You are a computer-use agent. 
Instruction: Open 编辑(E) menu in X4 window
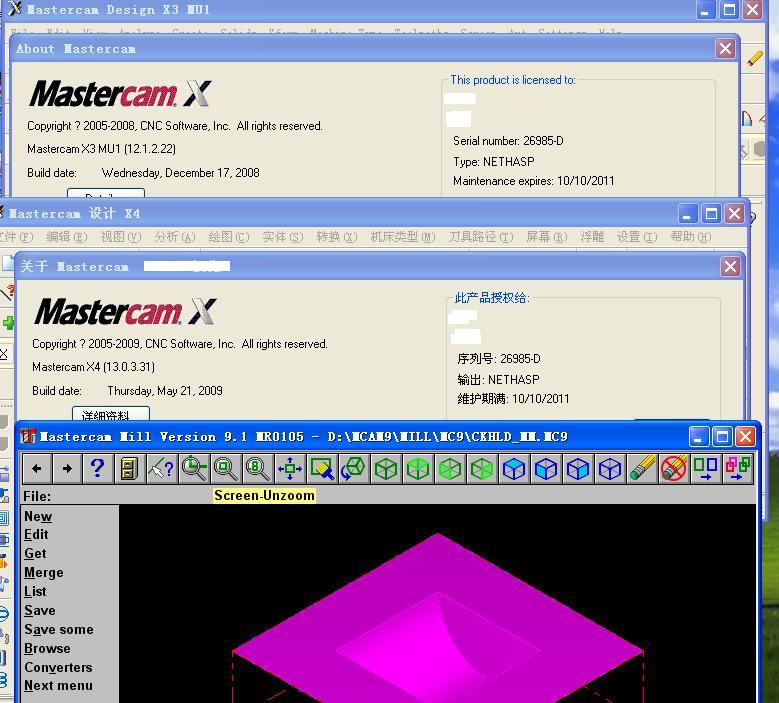tap(67, 237)
